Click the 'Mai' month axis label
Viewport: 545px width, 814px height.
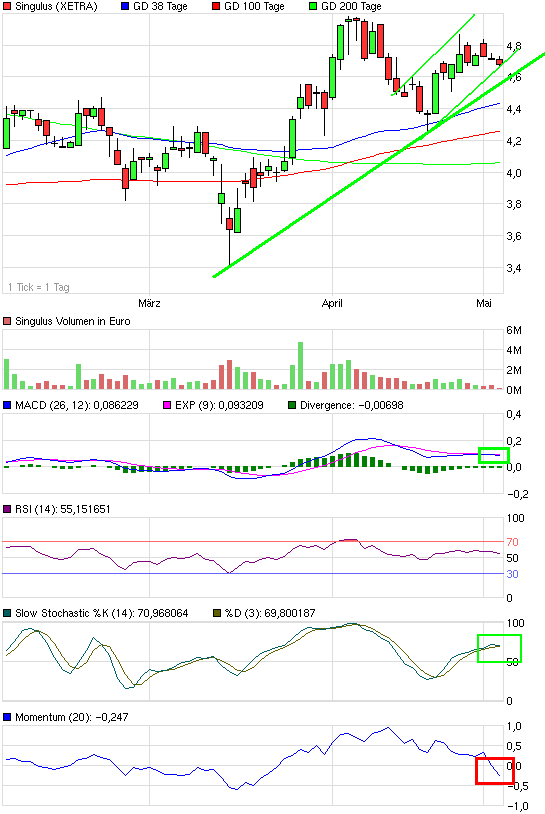click(x=484, y=303)
